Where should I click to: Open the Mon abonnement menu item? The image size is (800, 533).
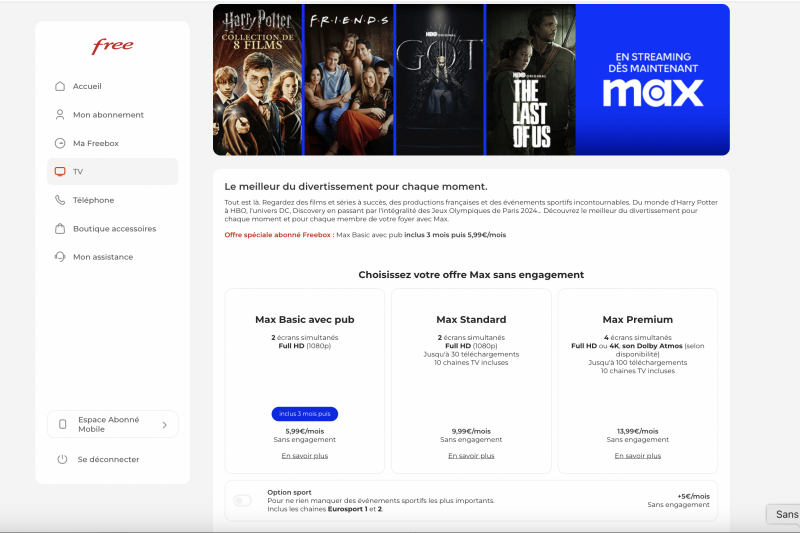tap(108, 115)
